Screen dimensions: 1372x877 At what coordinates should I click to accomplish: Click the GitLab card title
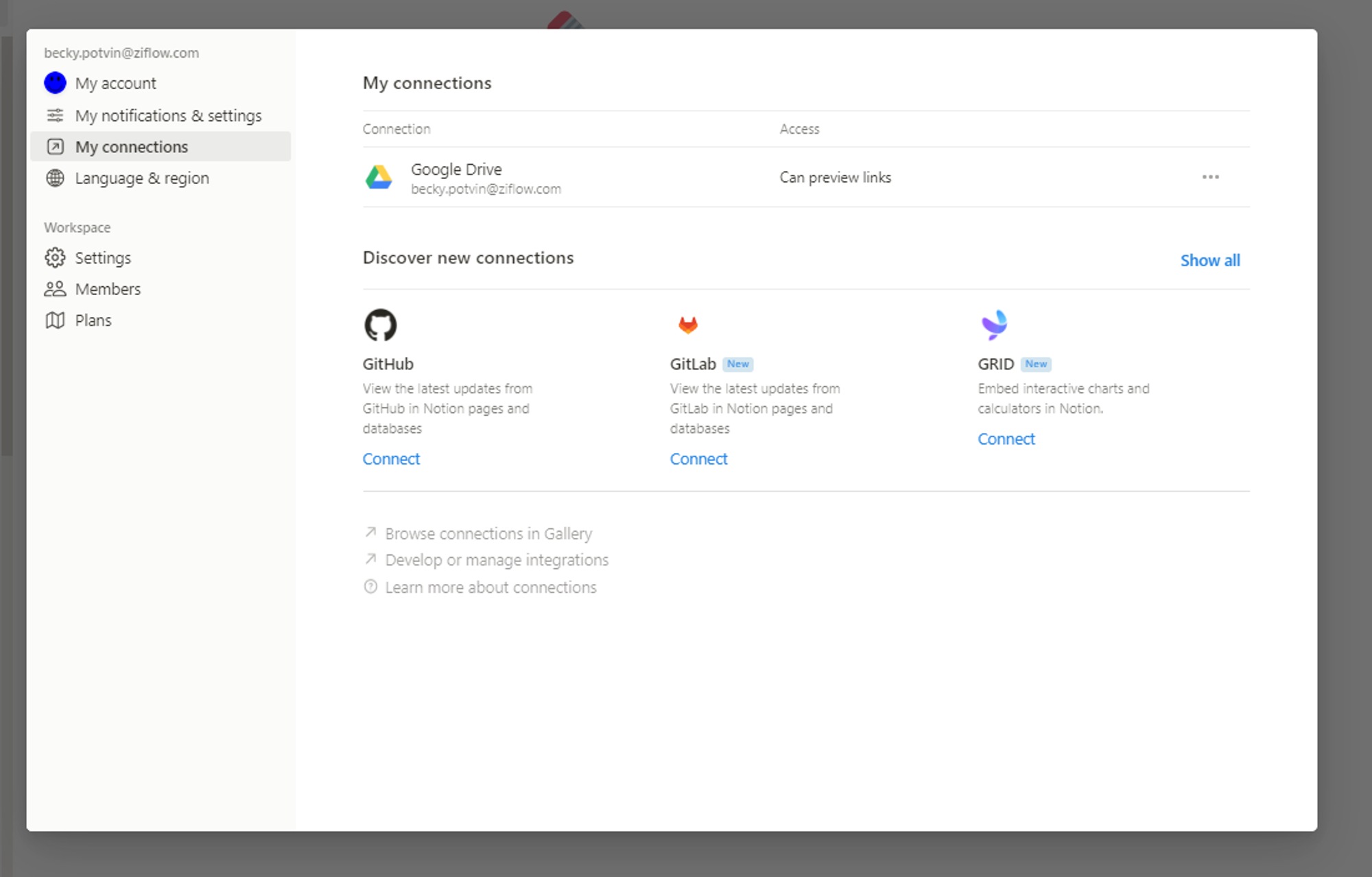click(693, 364)
